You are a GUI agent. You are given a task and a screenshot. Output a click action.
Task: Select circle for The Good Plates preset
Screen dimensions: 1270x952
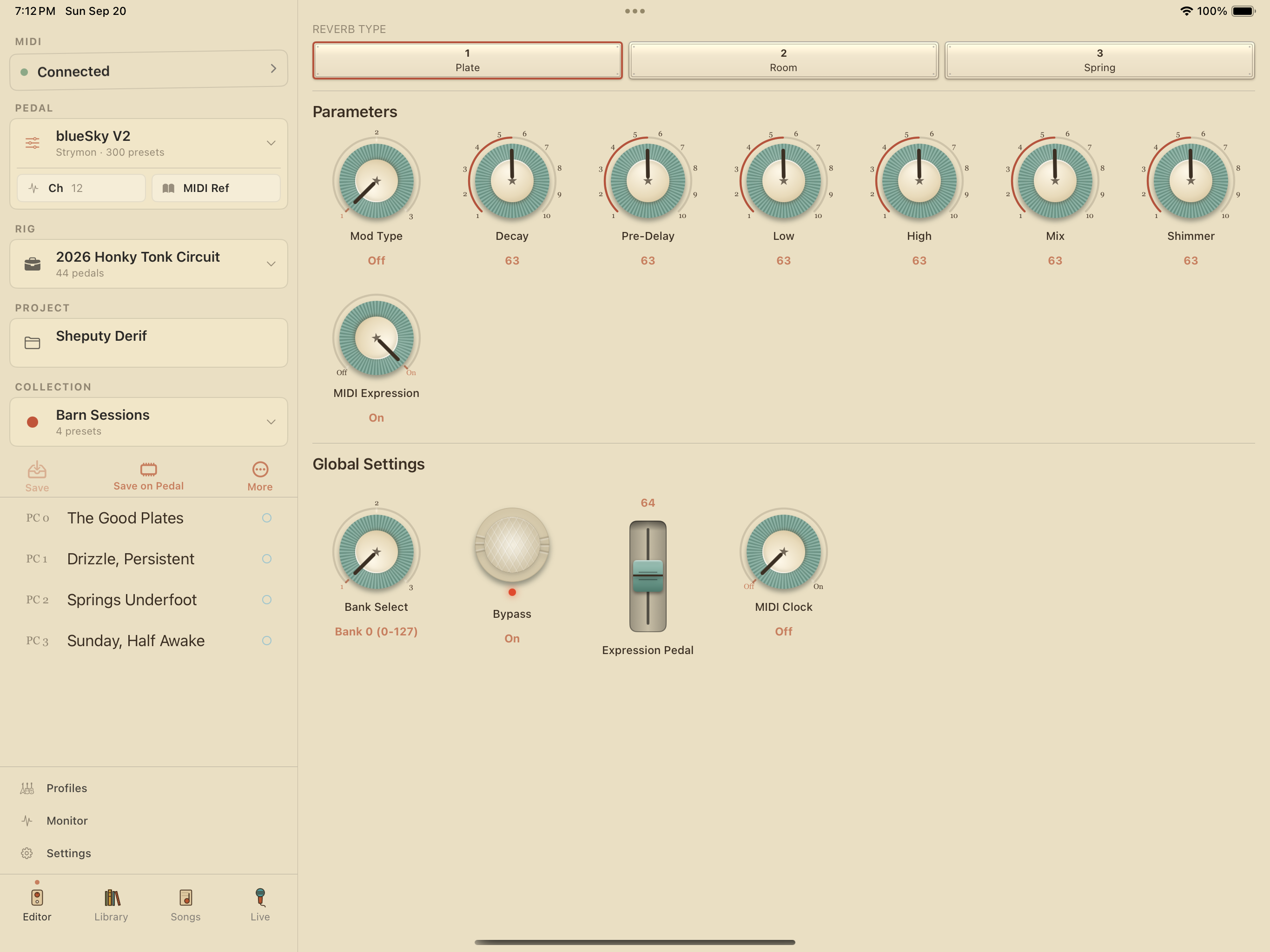coord(267,518)
